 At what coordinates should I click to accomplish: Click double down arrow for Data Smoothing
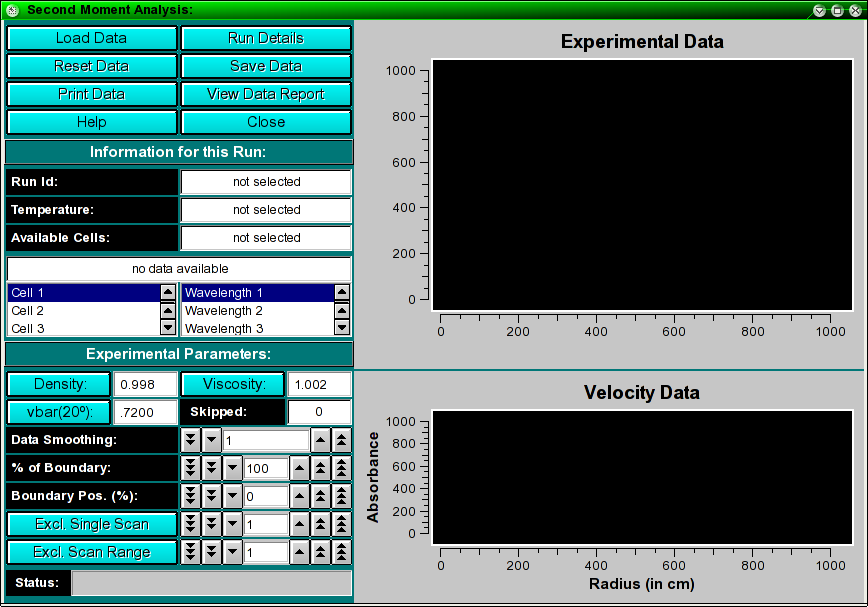[x=190, y=440]
